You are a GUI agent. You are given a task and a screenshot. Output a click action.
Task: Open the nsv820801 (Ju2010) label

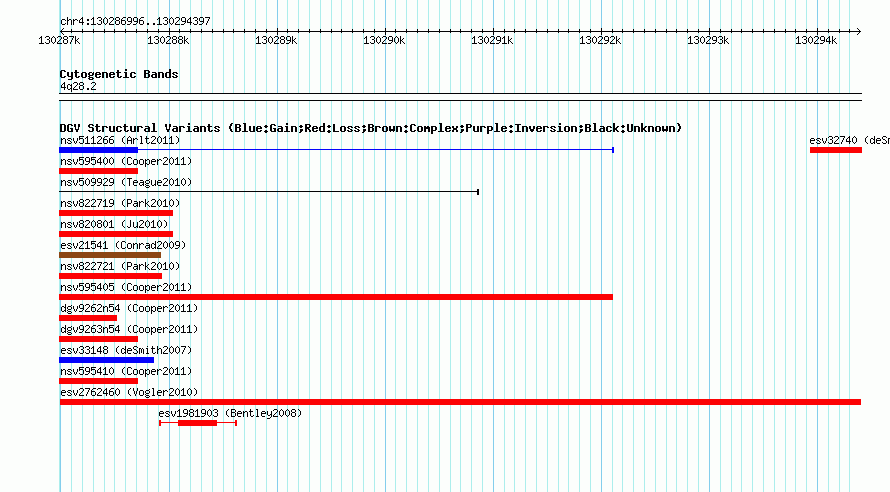(114, 224)
